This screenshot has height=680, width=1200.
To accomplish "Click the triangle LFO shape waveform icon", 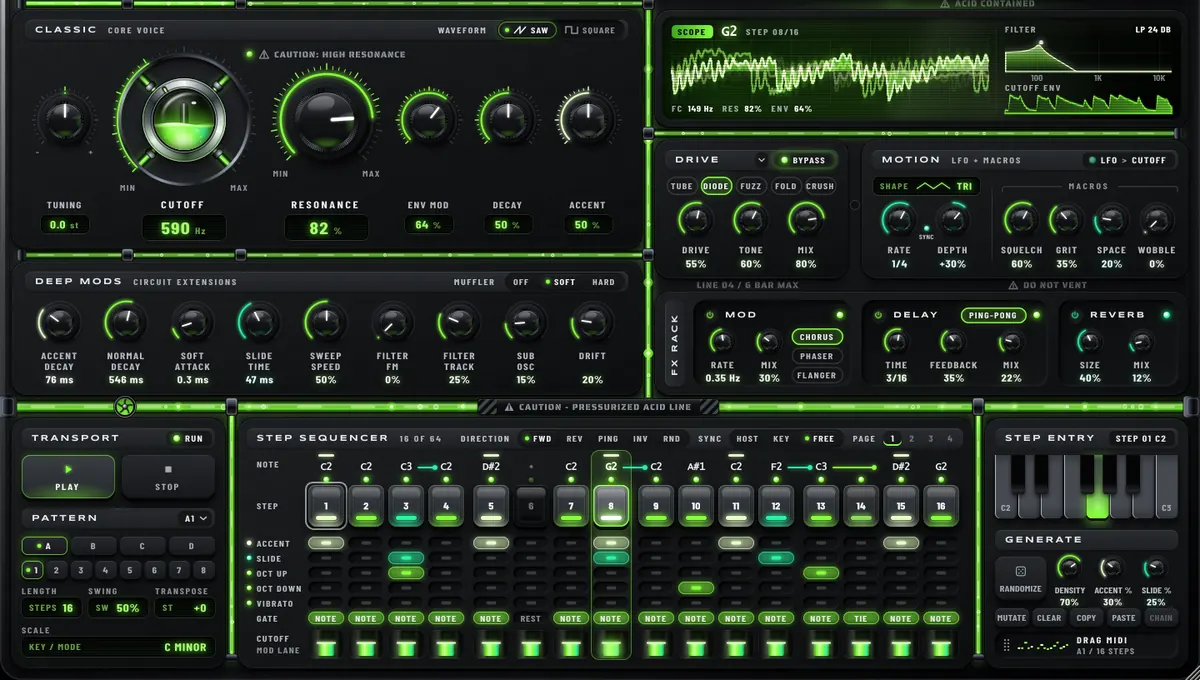I will (933, 186).
